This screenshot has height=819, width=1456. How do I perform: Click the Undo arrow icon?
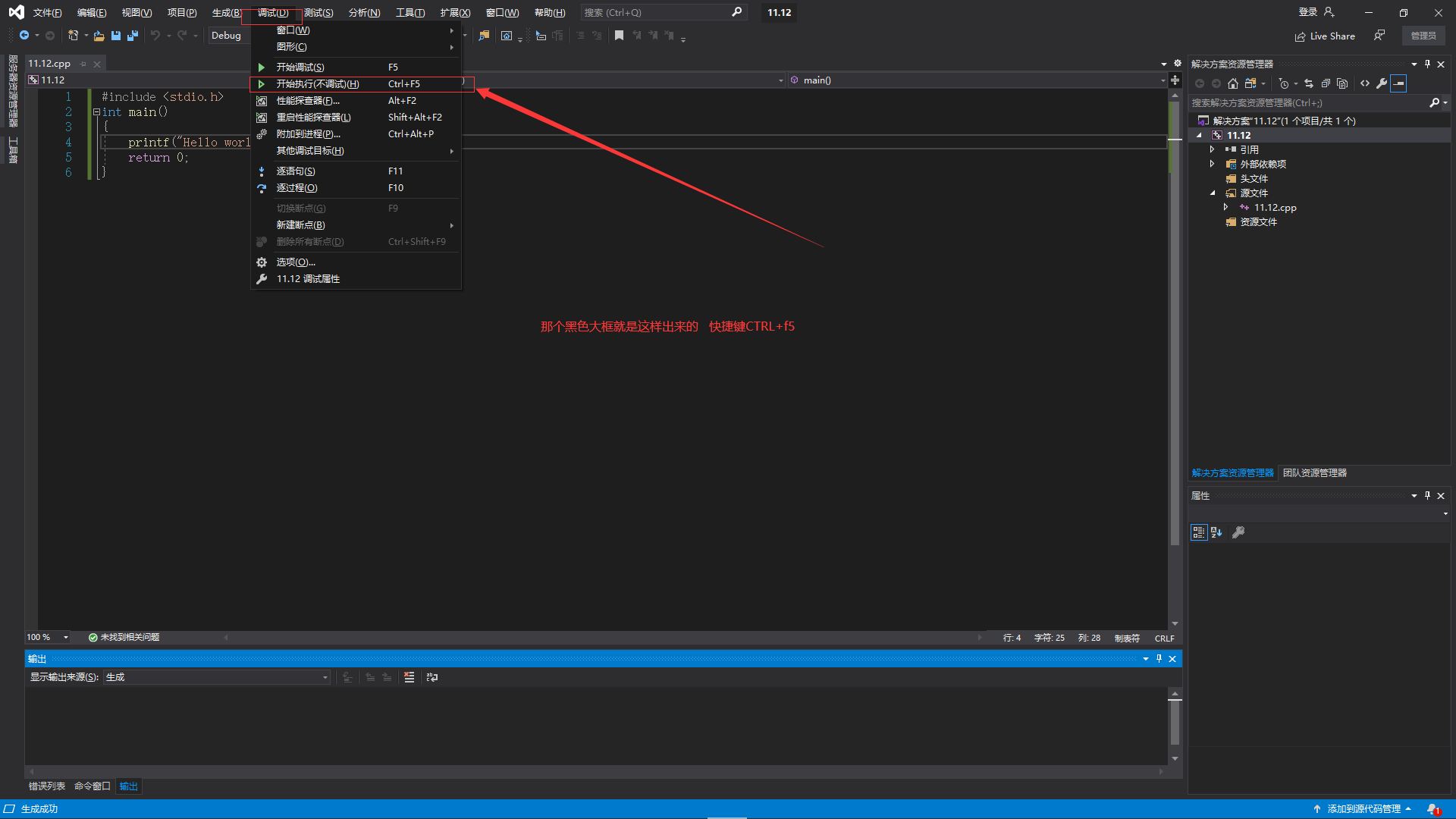tap(155, 36)
